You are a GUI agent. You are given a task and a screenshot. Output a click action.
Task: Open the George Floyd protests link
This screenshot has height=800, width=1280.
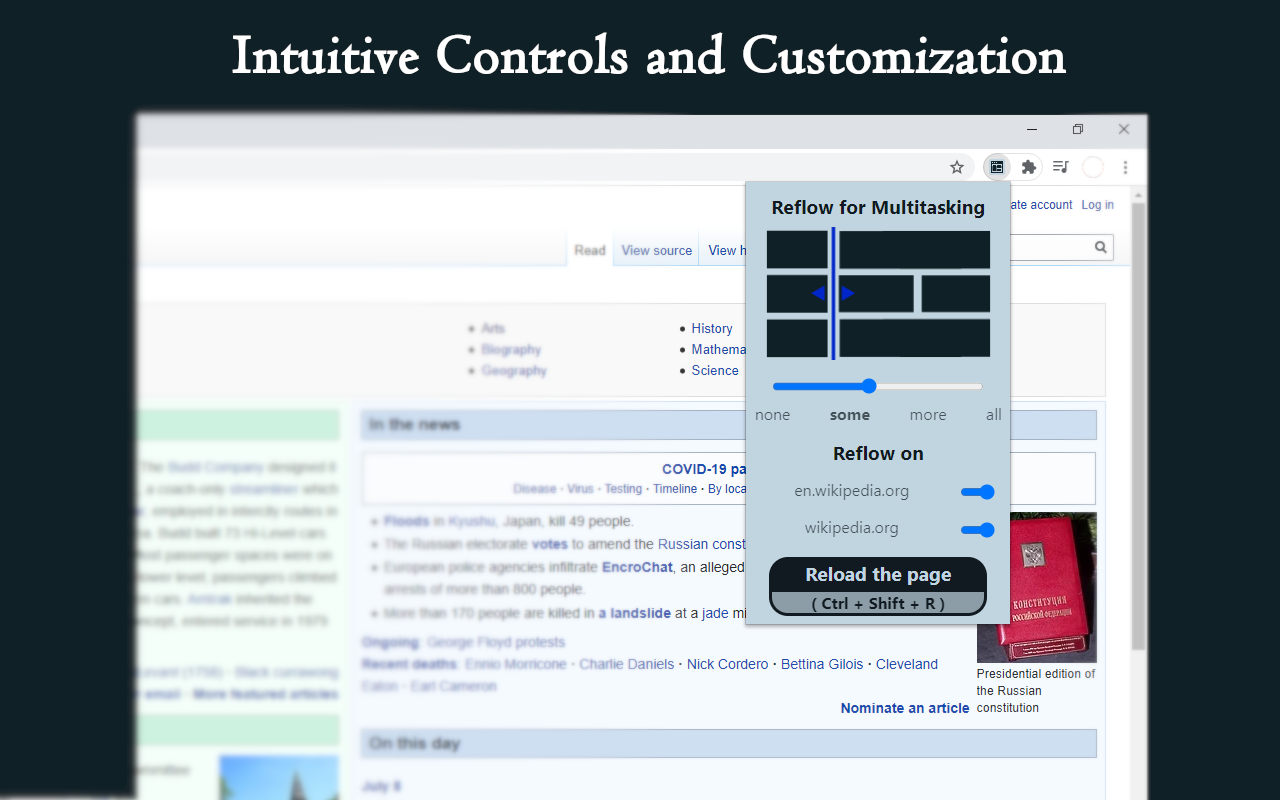click(496, 642)
